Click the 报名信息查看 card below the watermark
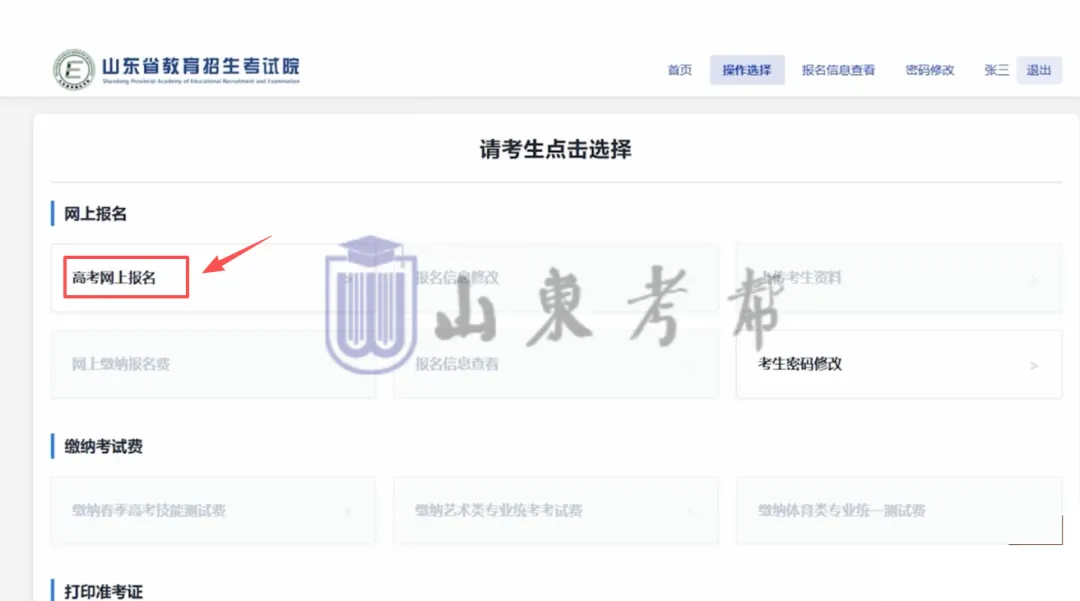The height and width of the screenshot is (601, 1080). [x=556, y=364]
